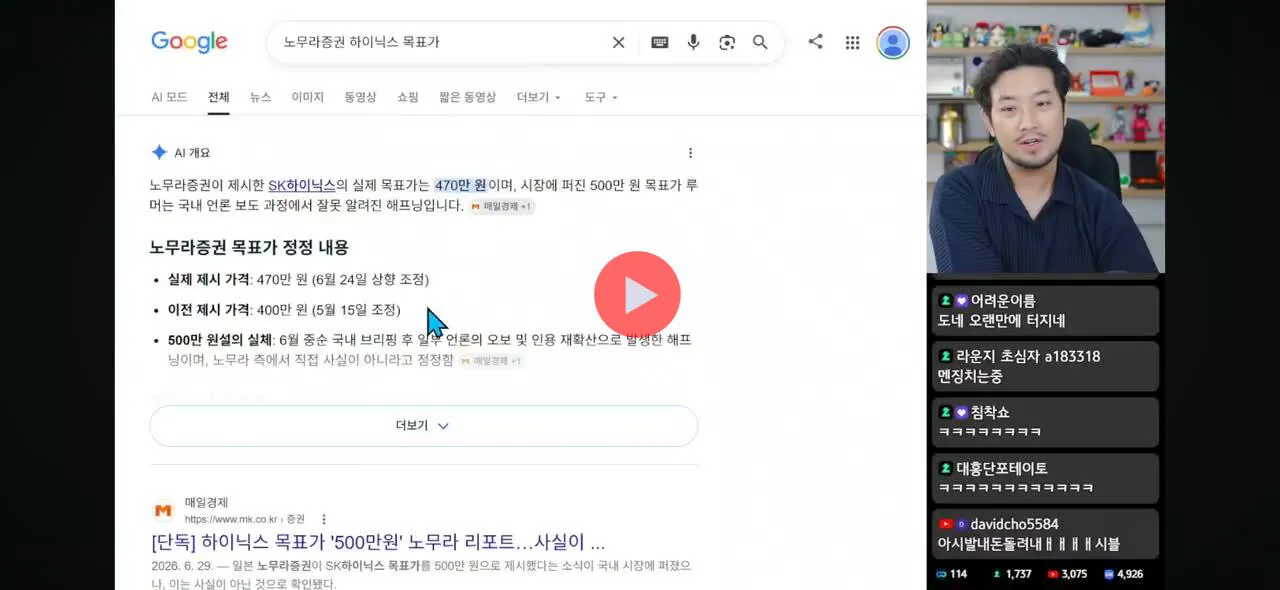
Task: Expand the 더보기 tab dropdown
Action: tap(539, 97)
